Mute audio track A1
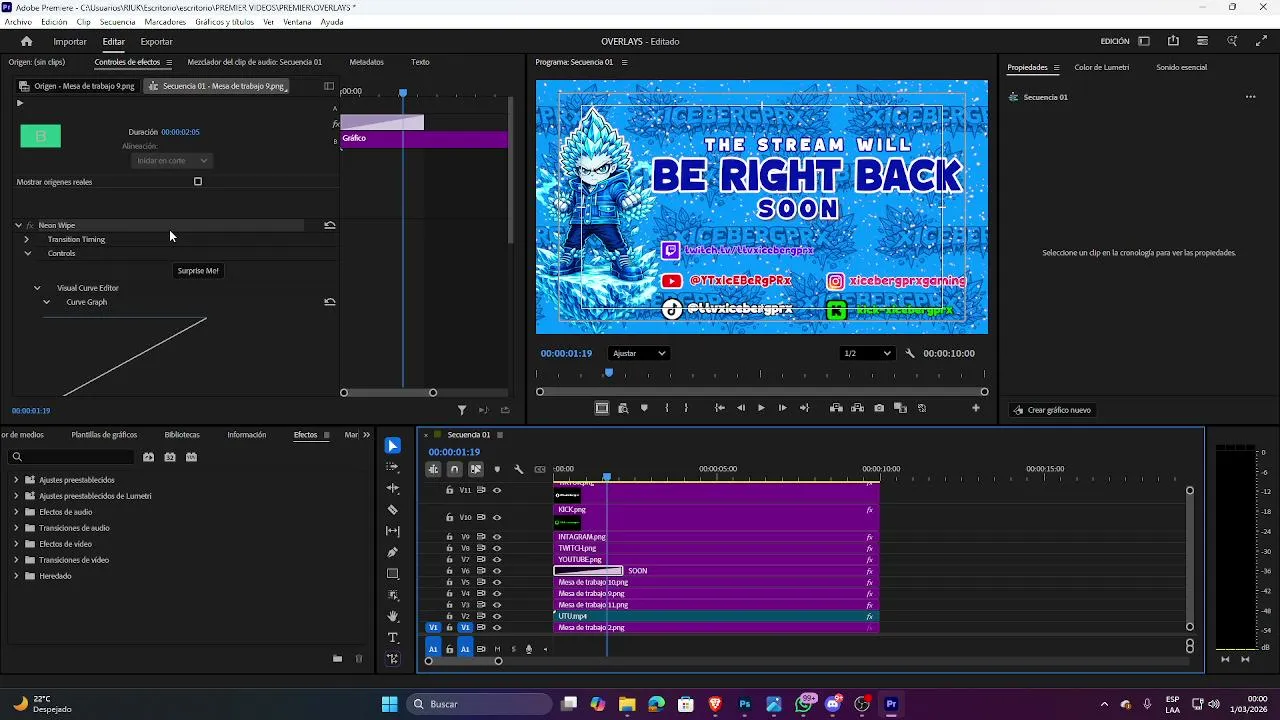The image size is (1280, 720). [498, 649]
